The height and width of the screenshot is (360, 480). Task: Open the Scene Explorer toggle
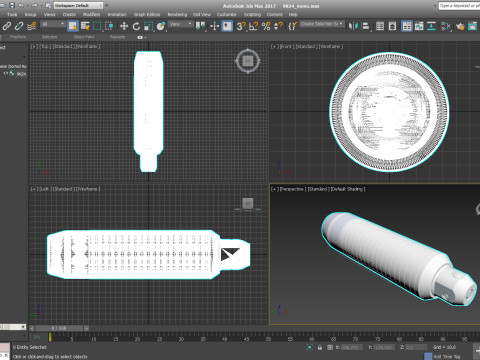[380, 26]
